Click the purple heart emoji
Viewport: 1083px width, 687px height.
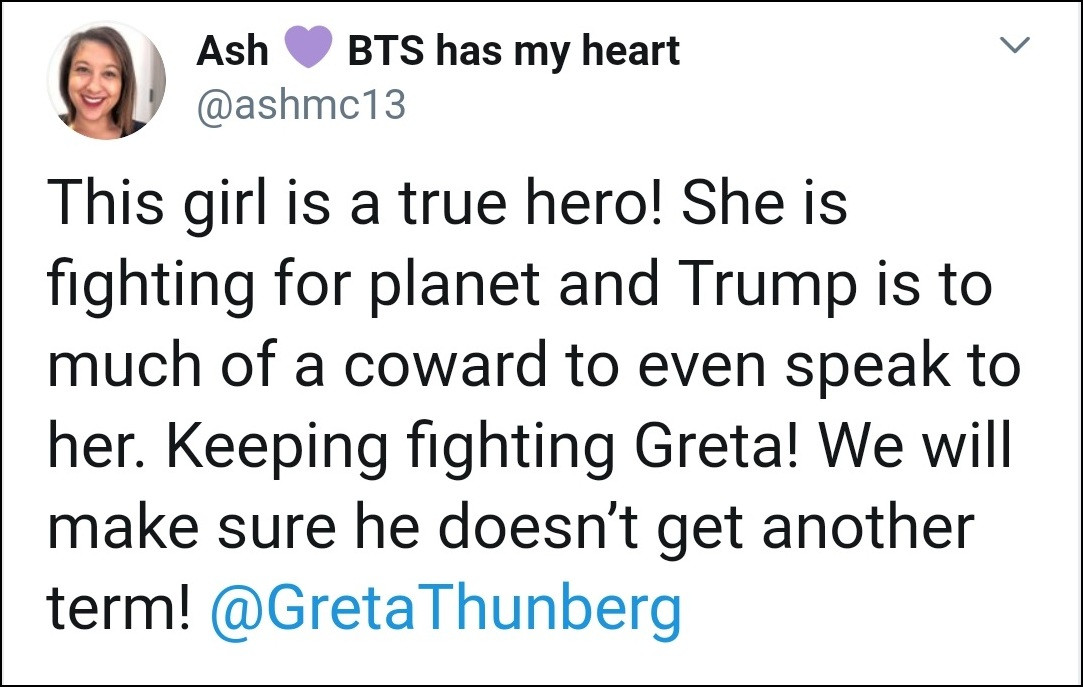[x=308, y=50]
